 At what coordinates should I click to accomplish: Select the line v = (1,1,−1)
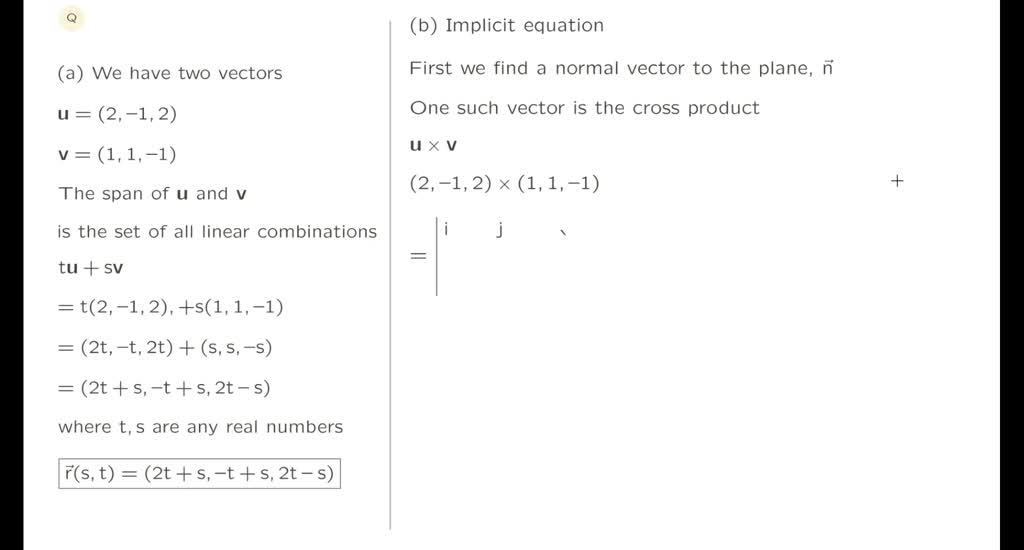(117, 154)
